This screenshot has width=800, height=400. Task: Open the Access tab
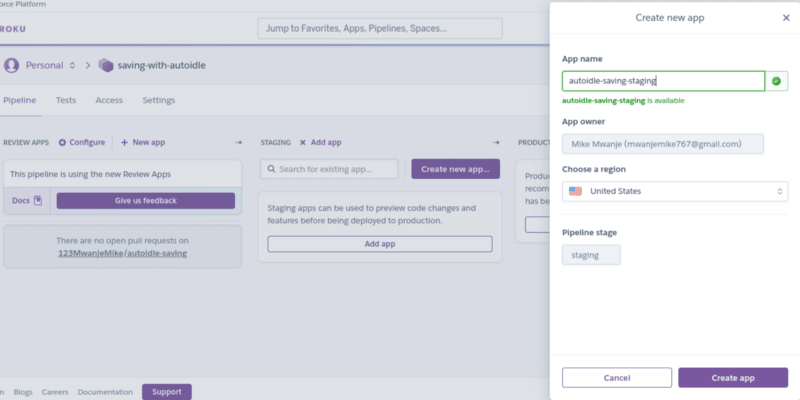109,100
